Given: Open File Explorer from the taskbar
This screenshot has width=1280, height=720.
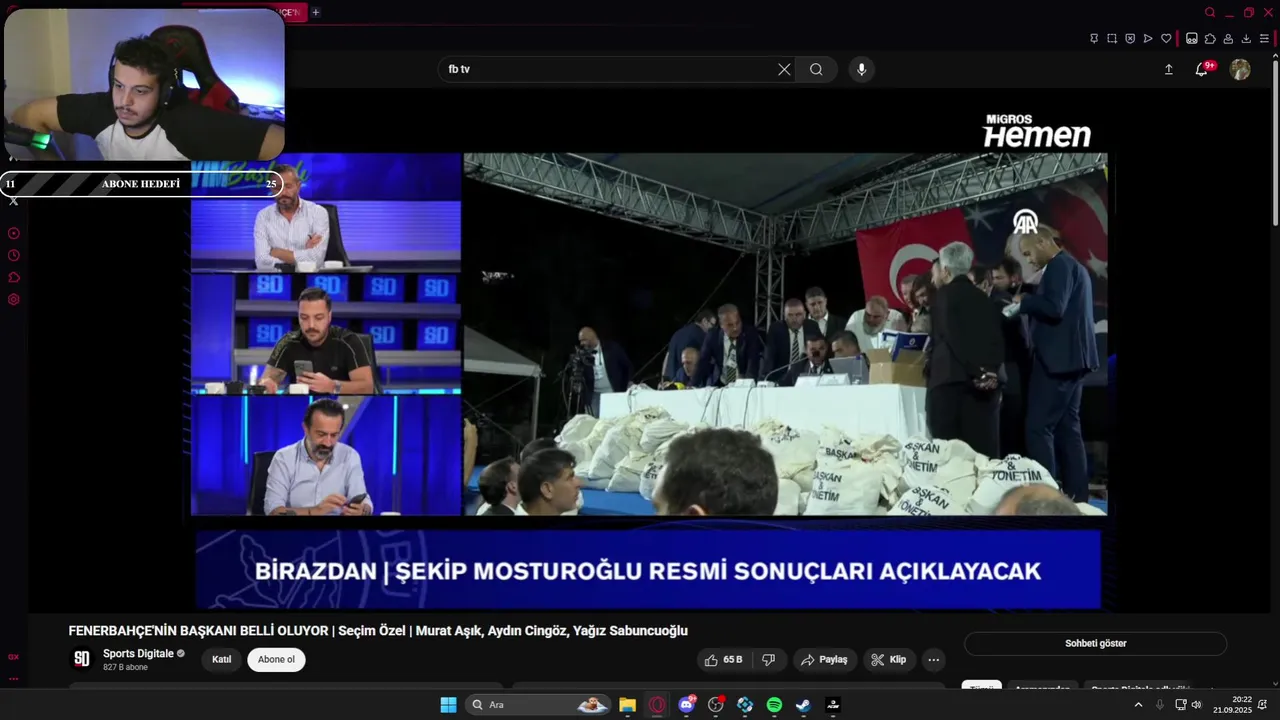Looking at the screenshot, I should coord(627,705).
